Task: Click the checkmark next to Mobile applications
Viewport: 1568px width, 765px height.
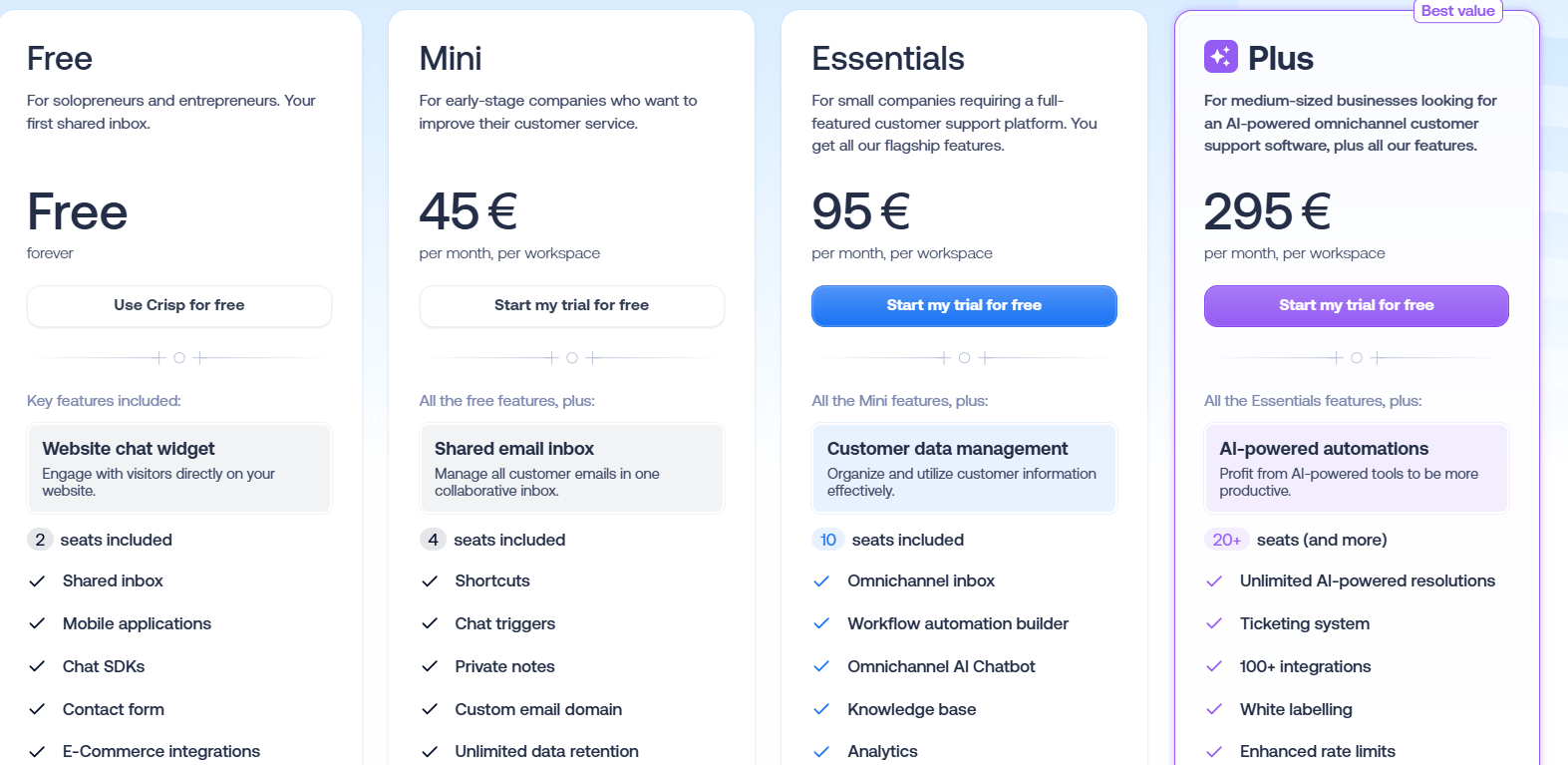Action: pos(38,623)
